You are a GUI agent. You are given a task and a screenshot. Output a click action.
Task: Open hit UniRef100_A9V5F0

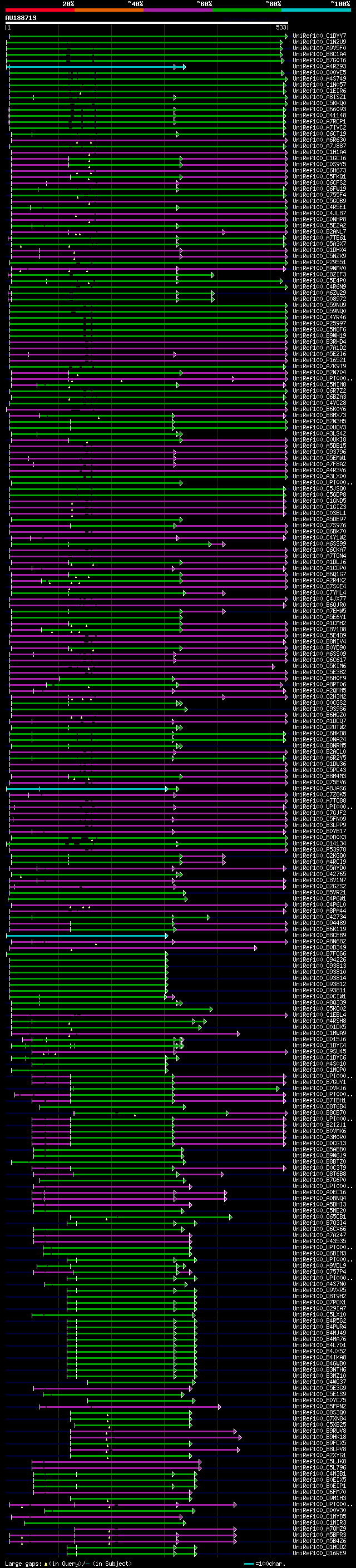[319, 48]
